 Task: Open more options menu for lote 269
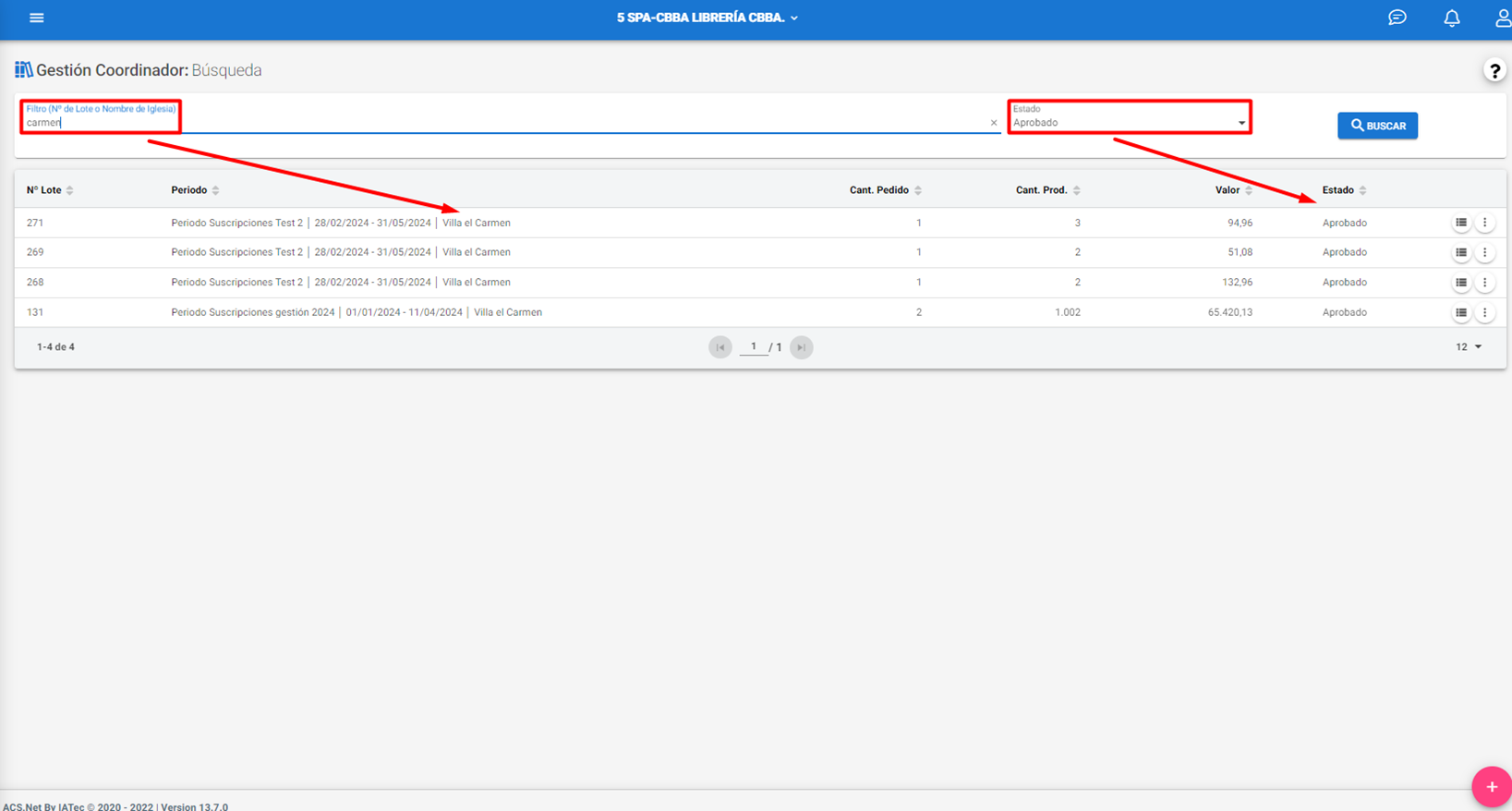click(x=1485, y=252)
